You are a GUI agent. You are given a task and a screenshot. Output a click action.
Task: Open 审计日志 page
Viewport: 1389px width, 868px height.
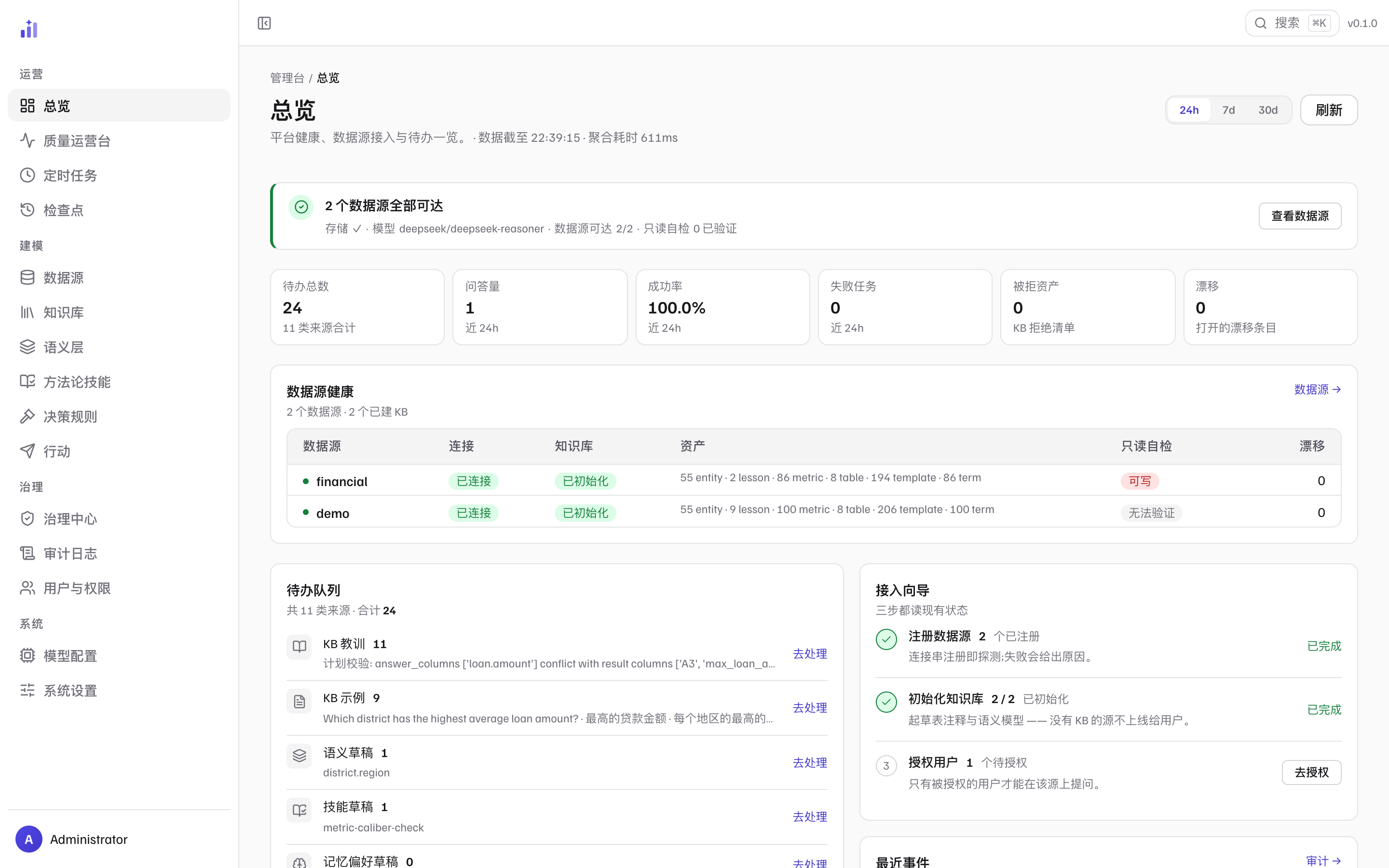(119, 554)
